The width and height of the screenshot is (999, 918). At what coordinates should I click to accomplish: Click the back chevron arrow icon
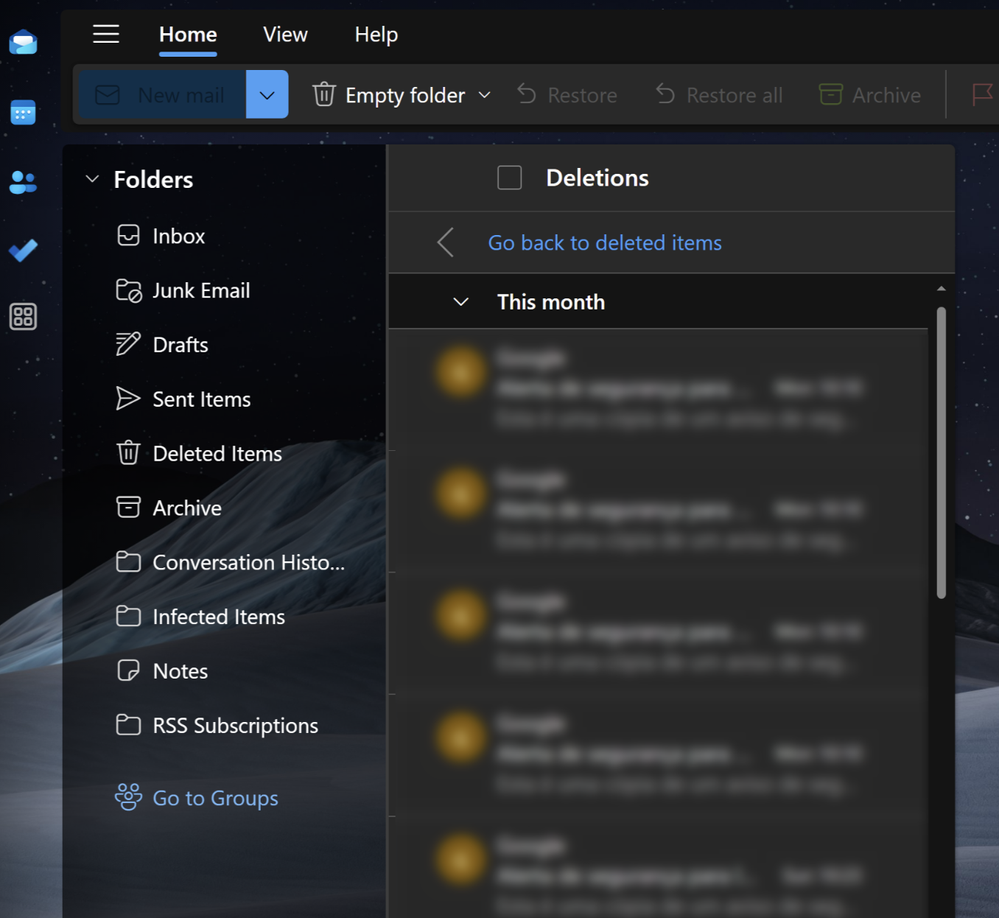[445, 243]
